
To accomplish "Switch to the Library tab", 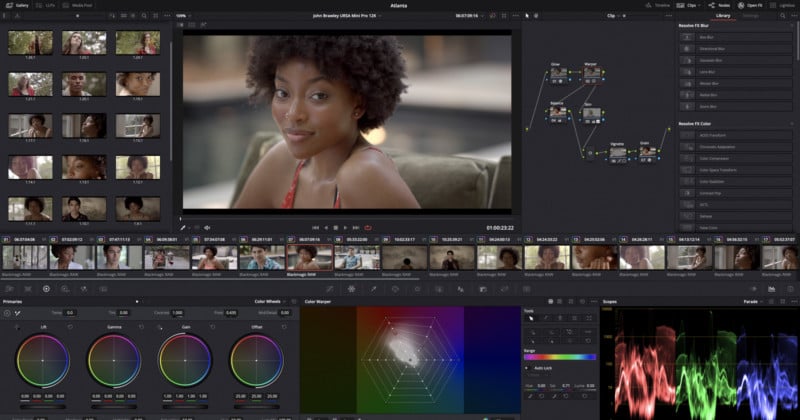I will click(x=723, y=16).
